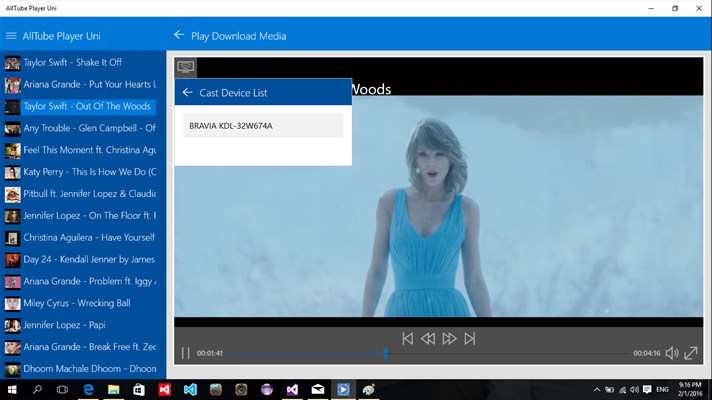The image size is (712, 400).
Task: Play Taylor Swift - Shake It Off
Action: [x=80, y=63]
